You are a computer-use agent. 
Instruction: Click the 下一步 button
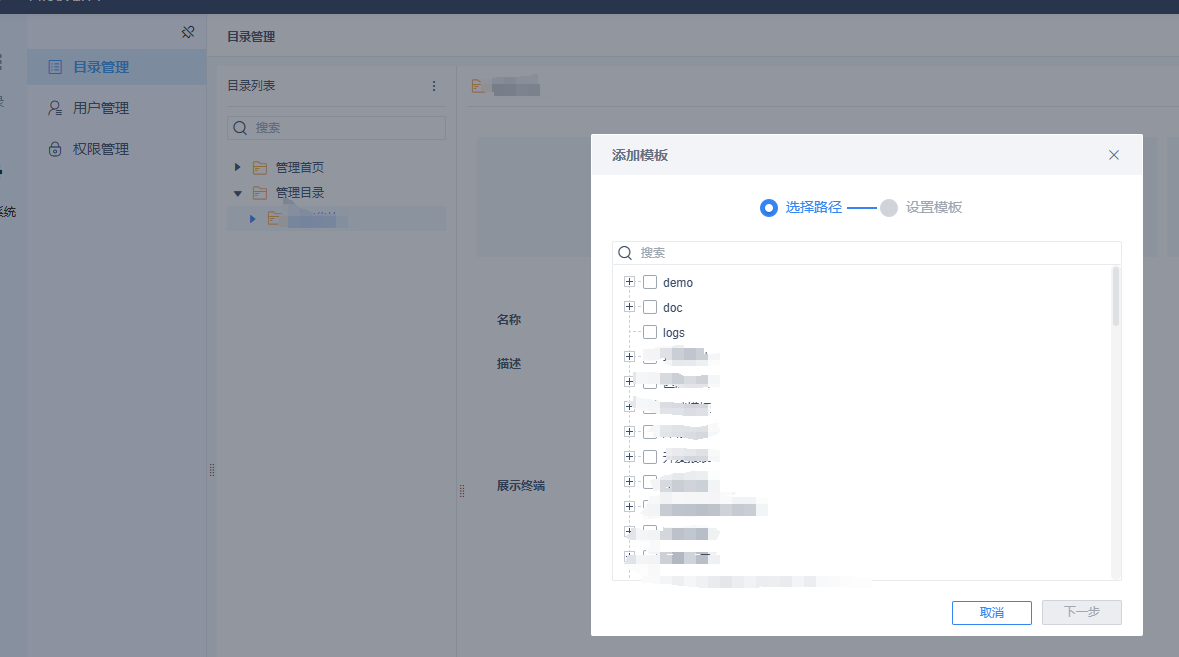pos(1082,612)
